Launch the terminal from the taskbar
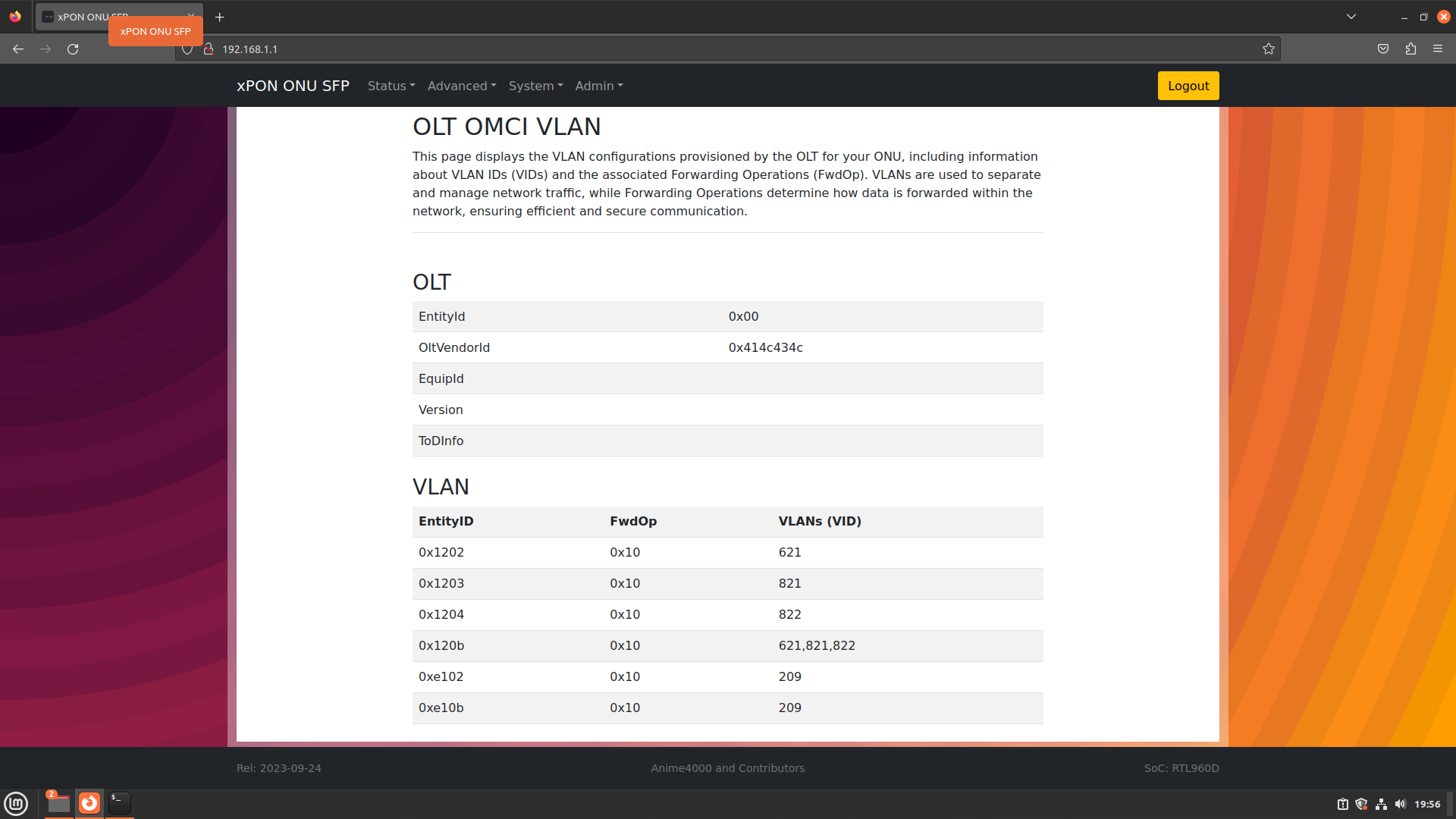 click(119, 803)
